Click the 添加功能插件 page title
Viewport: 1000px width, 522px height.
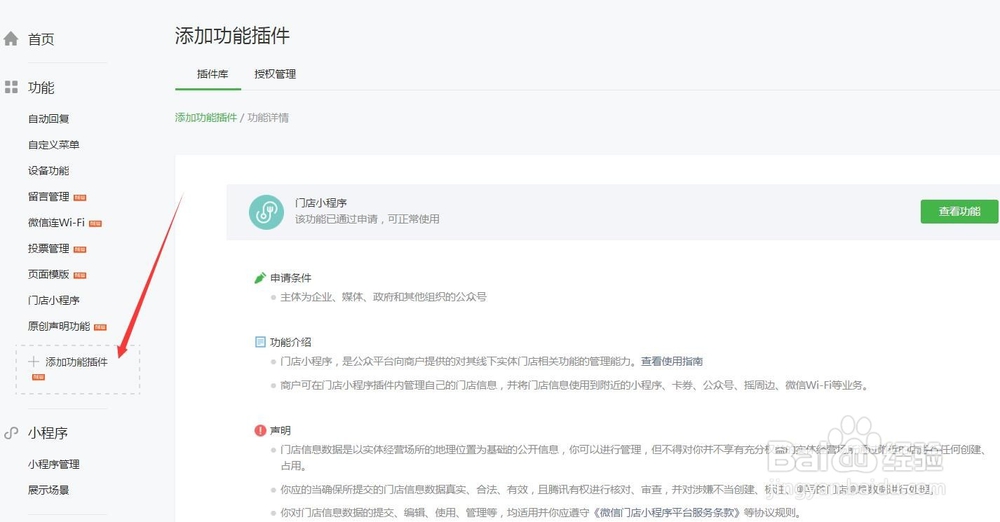(x=232, y=36)
